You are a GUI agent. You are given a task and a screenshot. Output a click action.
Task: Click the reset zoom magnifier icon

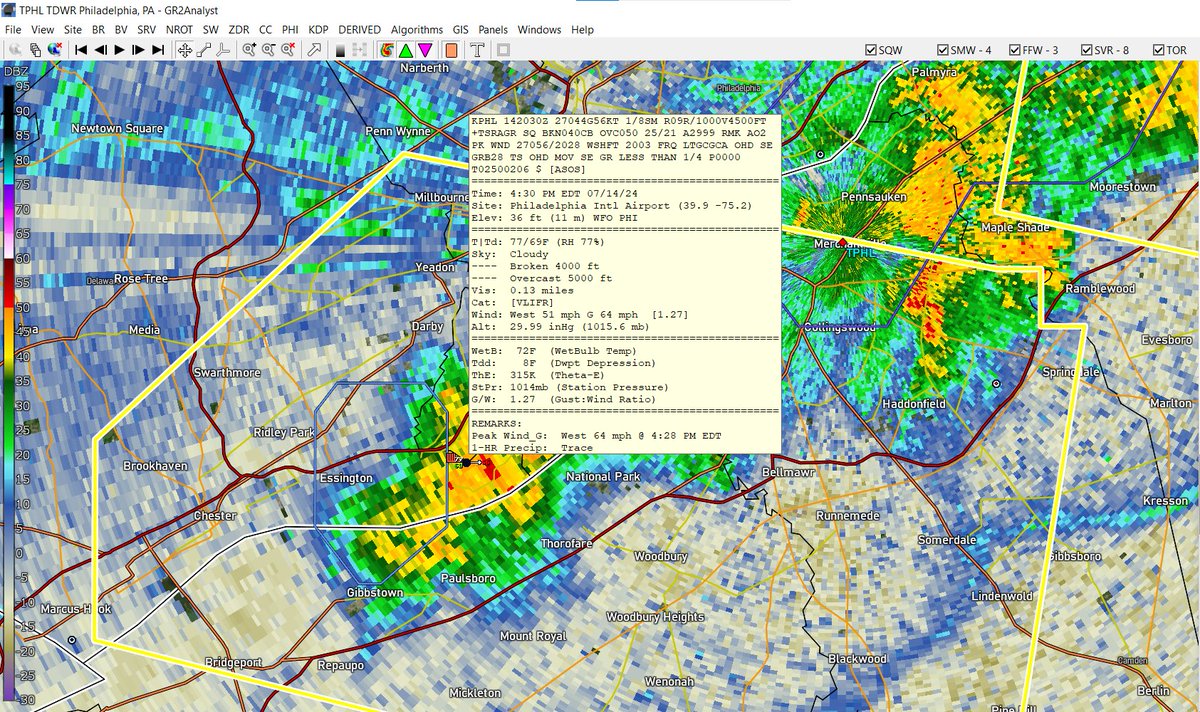click(288, 49)
